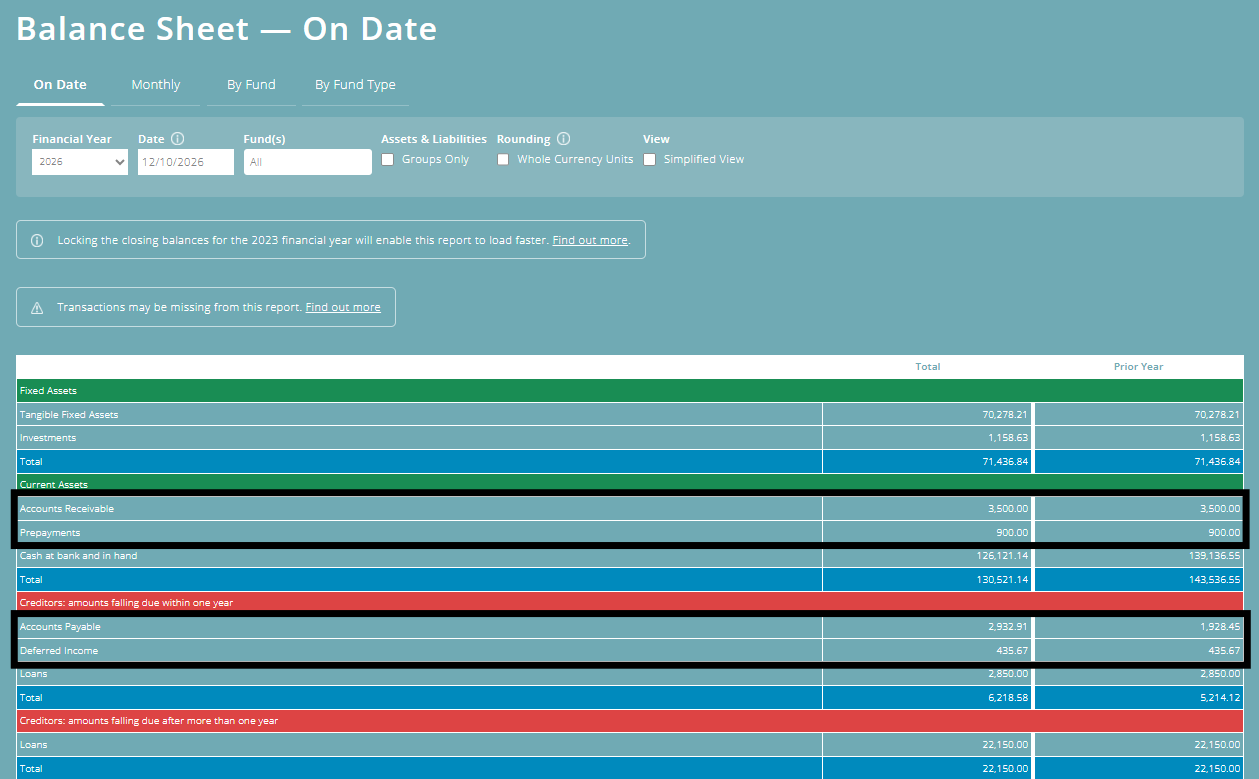Click the 435.67 Deferred Income total value
This screenshot has width=1259, height=779.
(x=1012, y=651)
